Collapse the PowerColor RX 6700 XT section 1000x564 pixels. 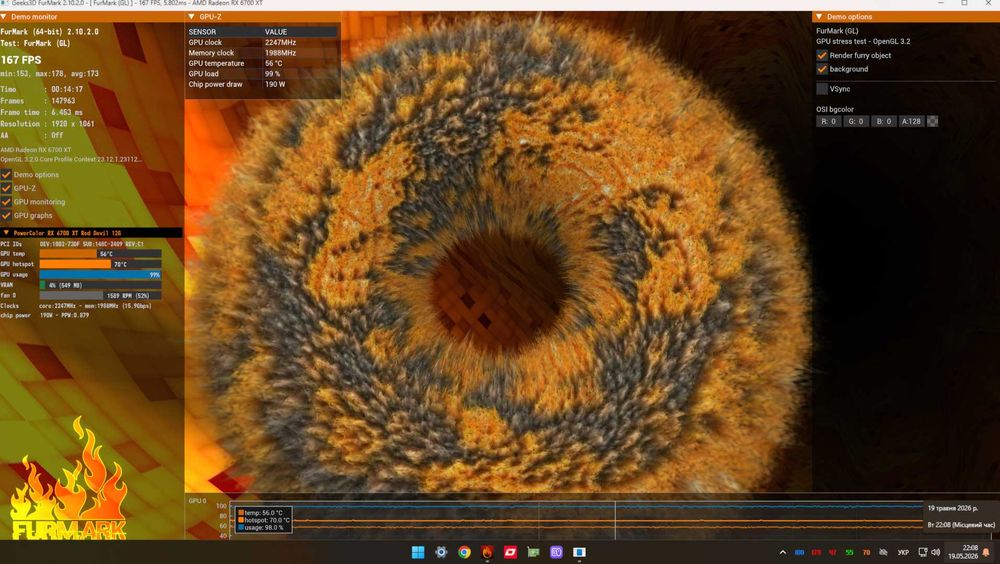click(x=6, y=233)
